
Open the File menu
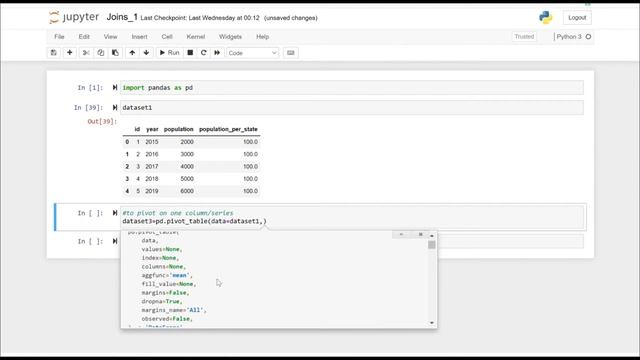(x=59, y=37)
